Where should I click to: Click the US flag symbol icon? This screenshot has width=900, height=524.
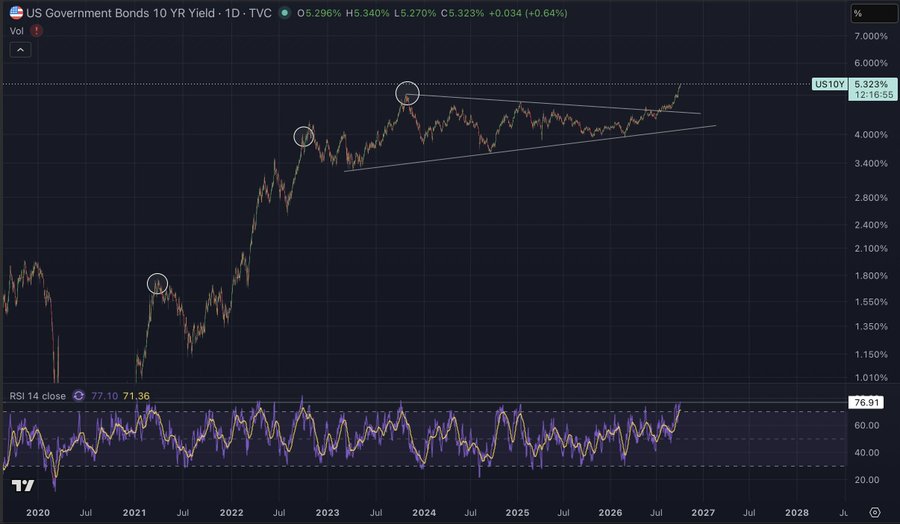pyautogui.click(x=16, y=13)
